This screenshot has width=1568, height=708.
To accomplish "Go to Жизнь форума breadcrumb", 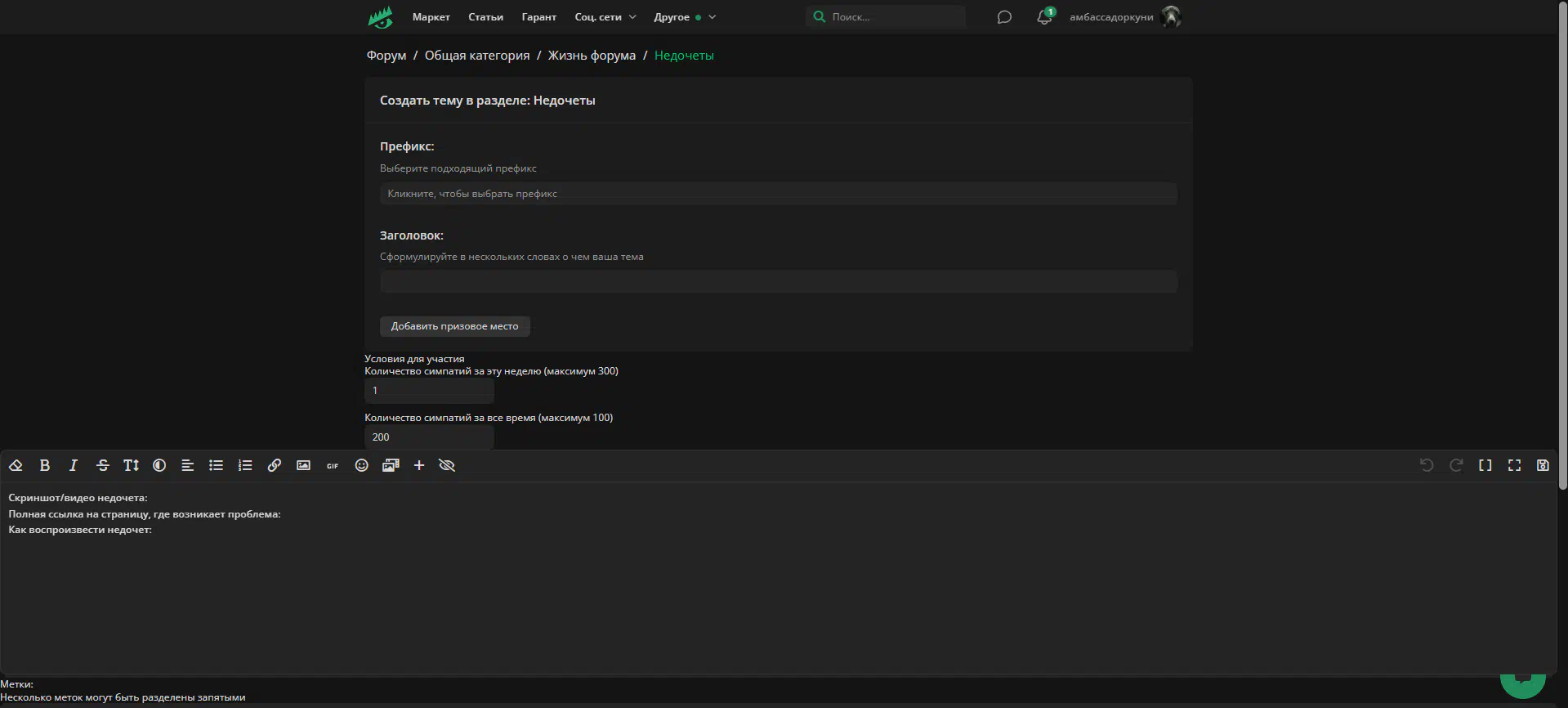I will point(592,56).
